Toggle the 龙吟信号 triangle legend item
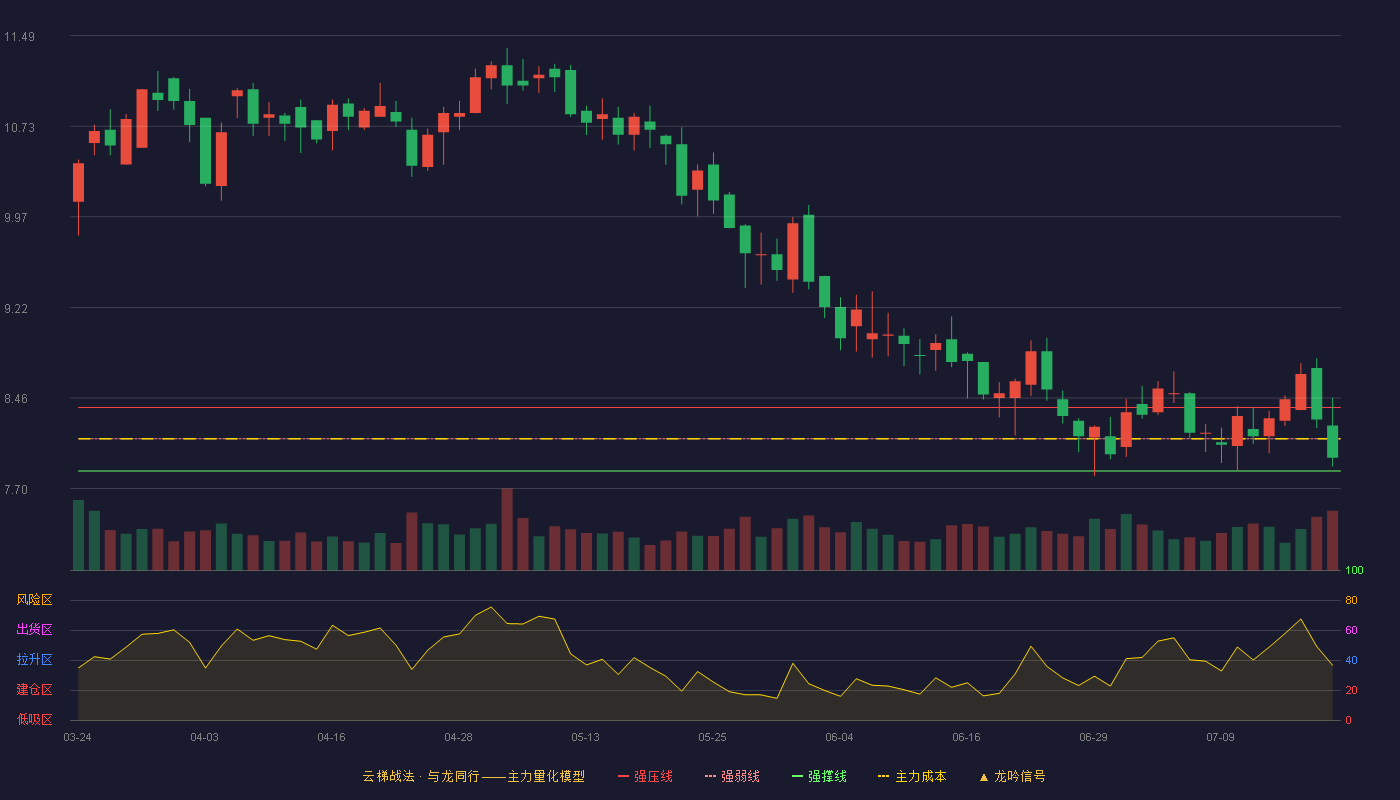This screenshot has height=800, width=1400. tap(1012, 776)
